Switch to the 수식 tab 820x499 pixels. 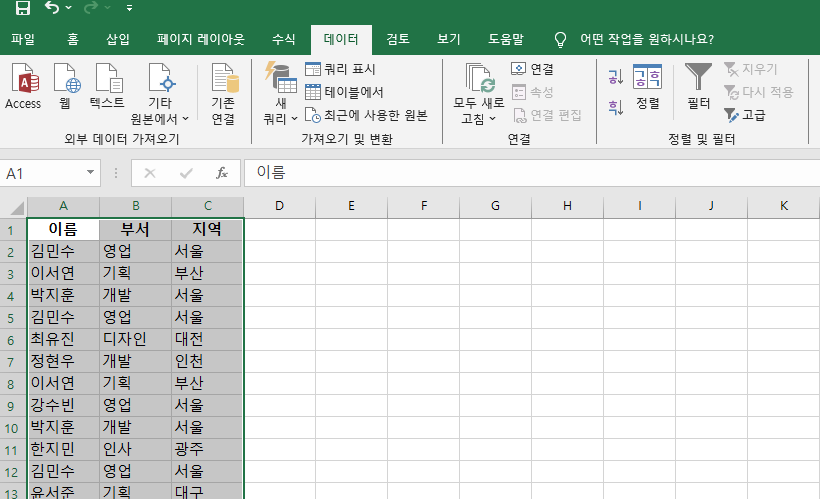coord(283,39)
